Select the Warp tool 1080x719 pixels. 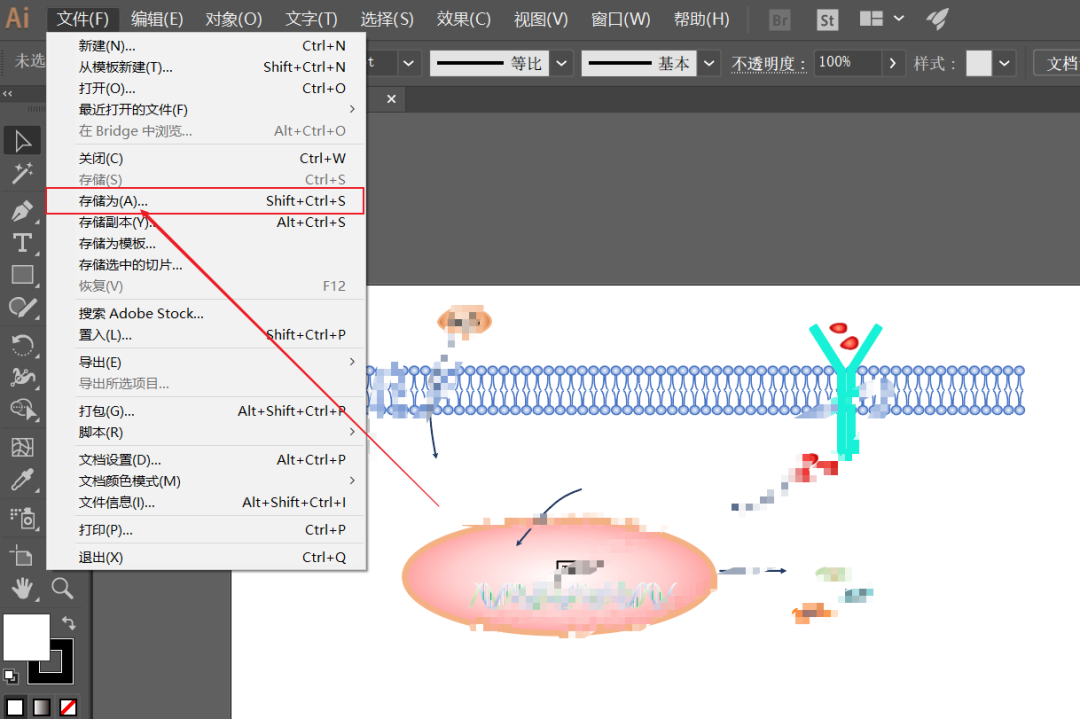[x=22, y=376]
